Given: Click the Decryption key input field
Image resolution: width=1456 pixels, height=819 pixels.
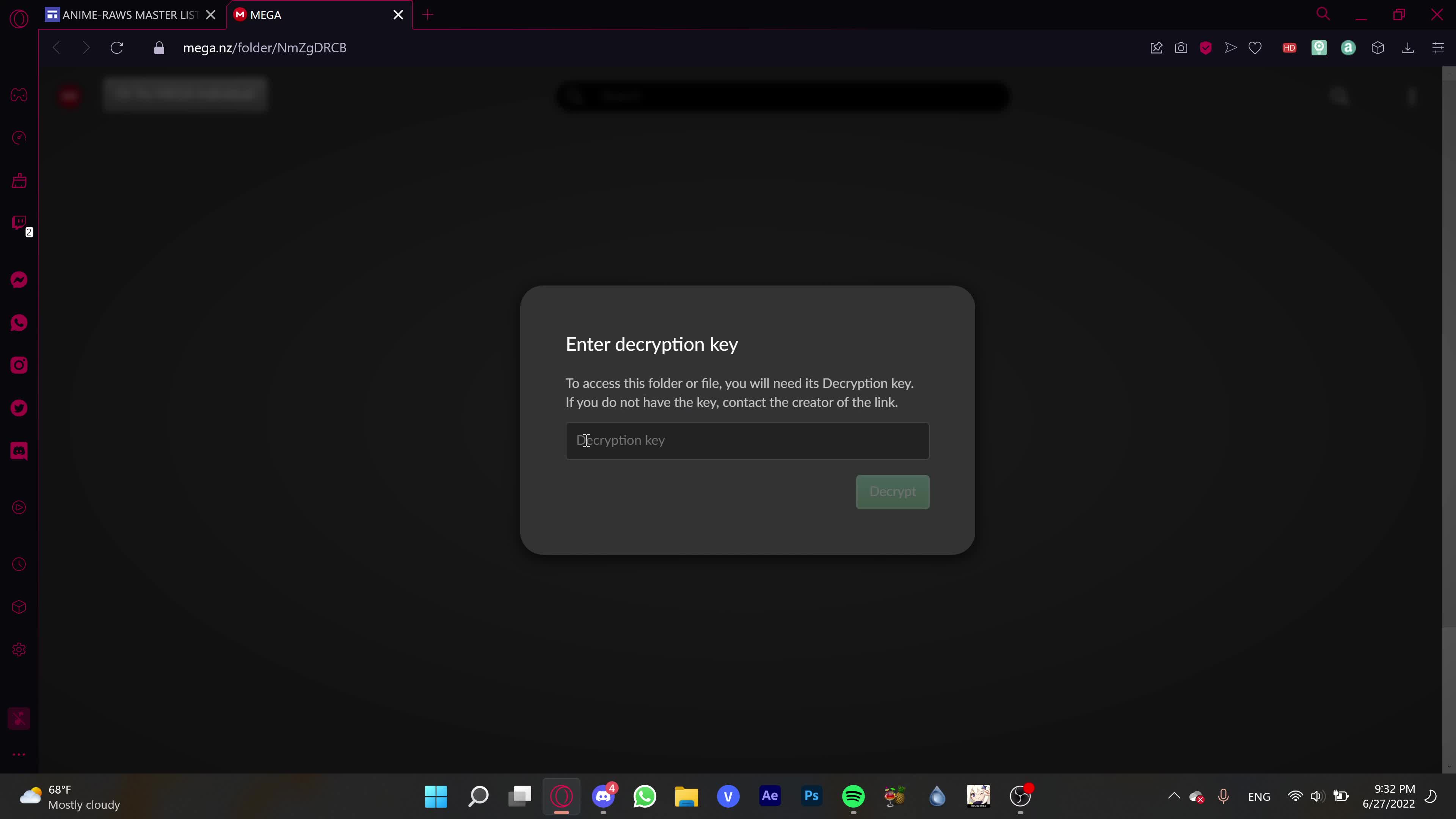Looking at the screenshot, I should point(747,440).
